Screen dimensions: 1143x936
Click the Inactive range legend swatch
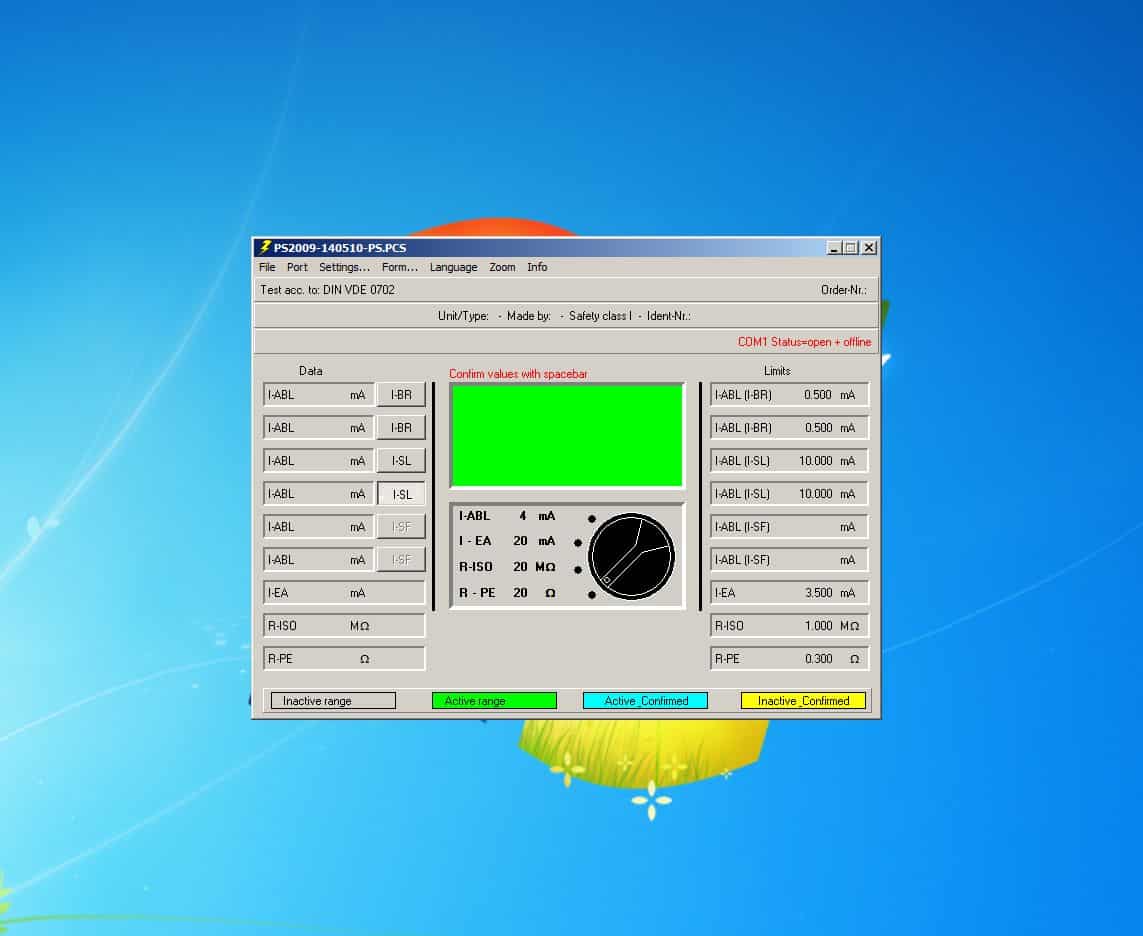(x=333, y=701)
